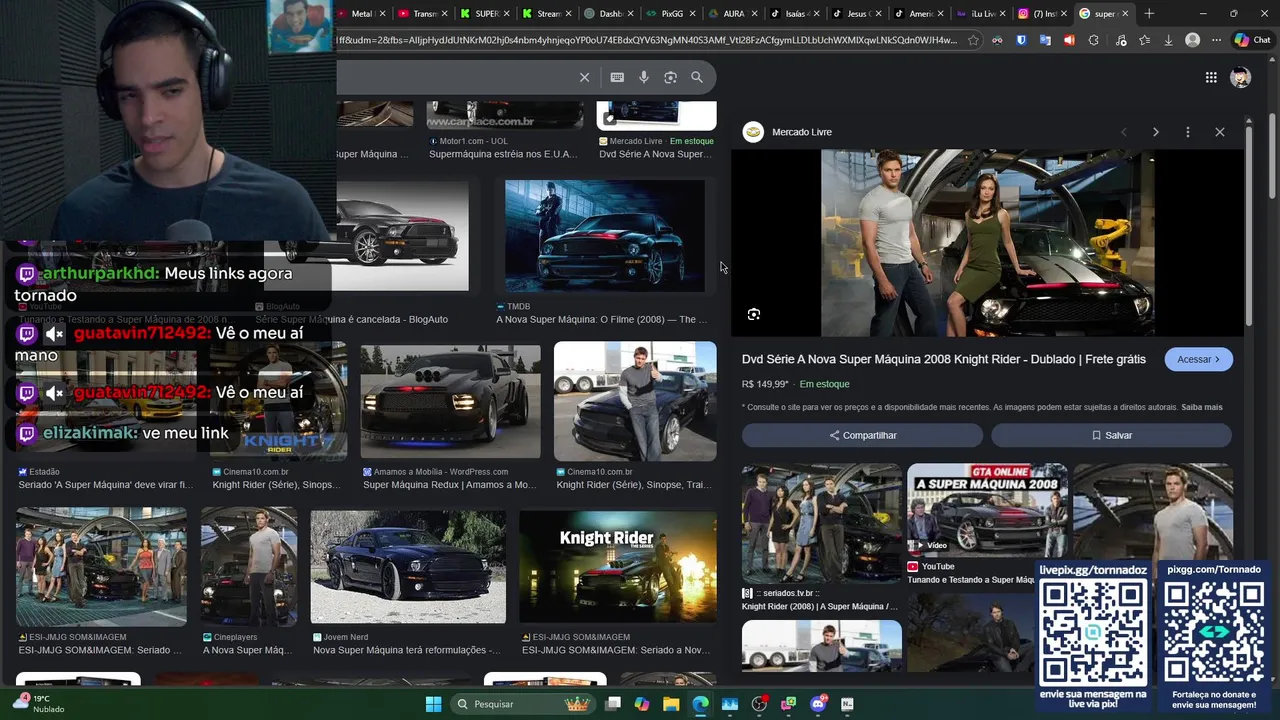Close the image preview panel
The height and width of the screenshot is (720, 1280).
pyautogui.click(x=1219, y=132)
